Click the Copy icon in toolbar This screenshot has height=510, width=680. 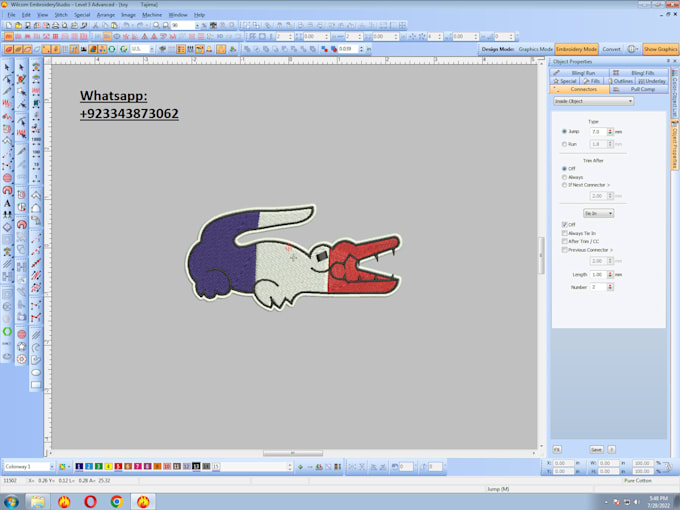click(105, 26)
